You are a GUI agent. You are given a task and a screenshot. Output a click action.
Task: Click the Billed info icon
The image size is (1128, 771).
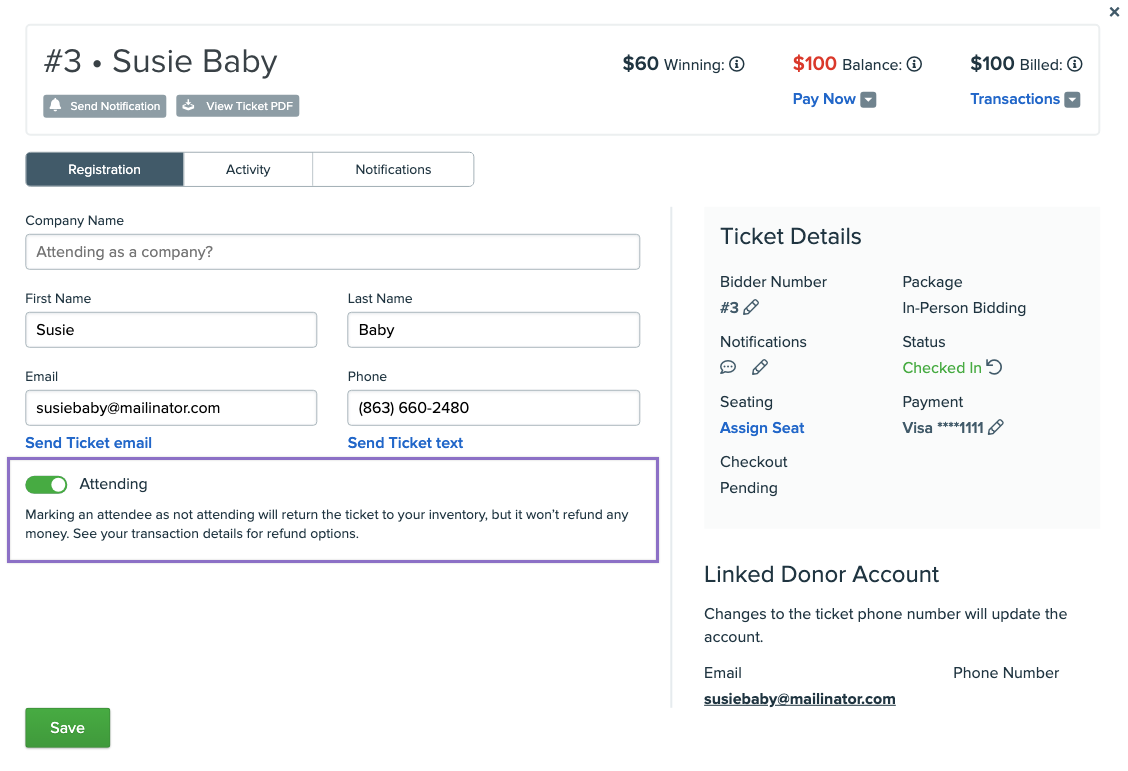click(1075, 65)
